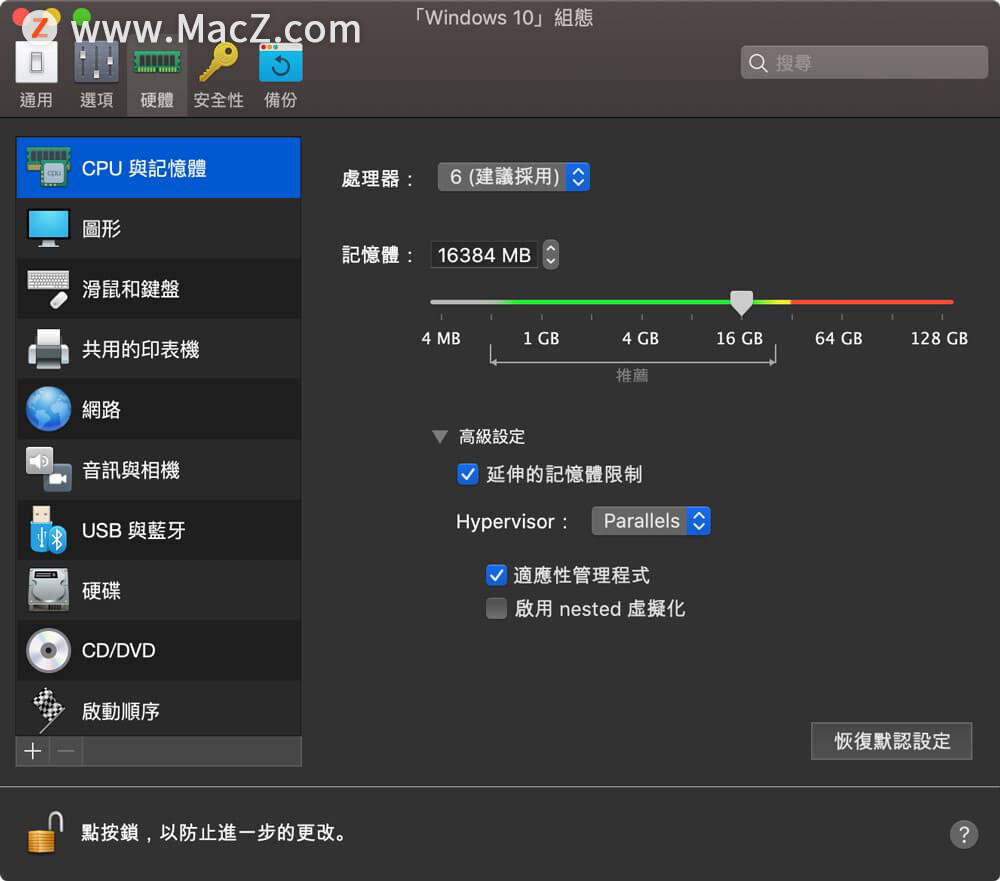This screenshot has height=881, width=1000.
Task: Switch to the 選項 tab label
Action: (96, 100)
